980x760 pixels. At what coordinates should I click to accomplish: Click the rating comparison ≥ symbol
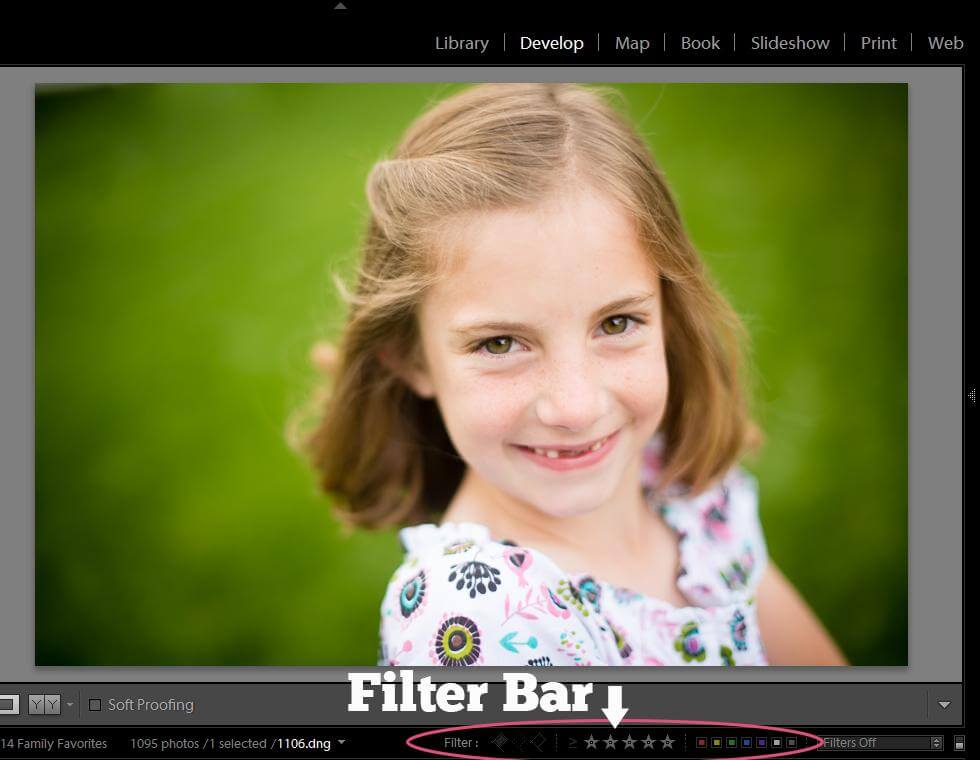[x=572, y=743]
